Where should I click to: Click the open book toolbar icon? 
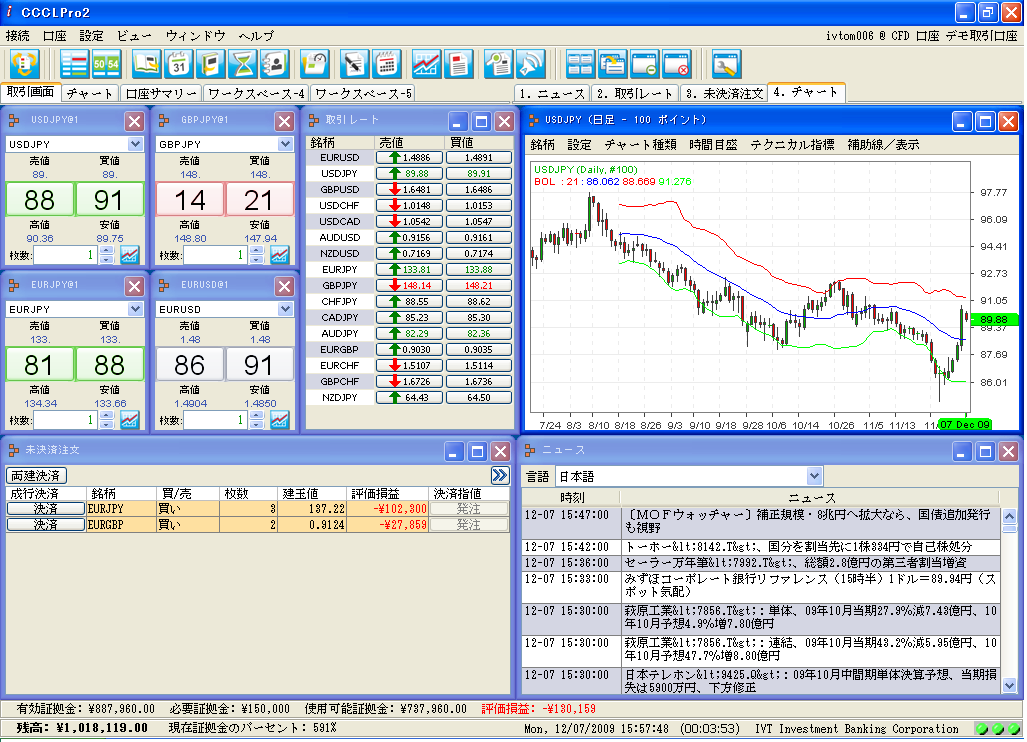147,64
